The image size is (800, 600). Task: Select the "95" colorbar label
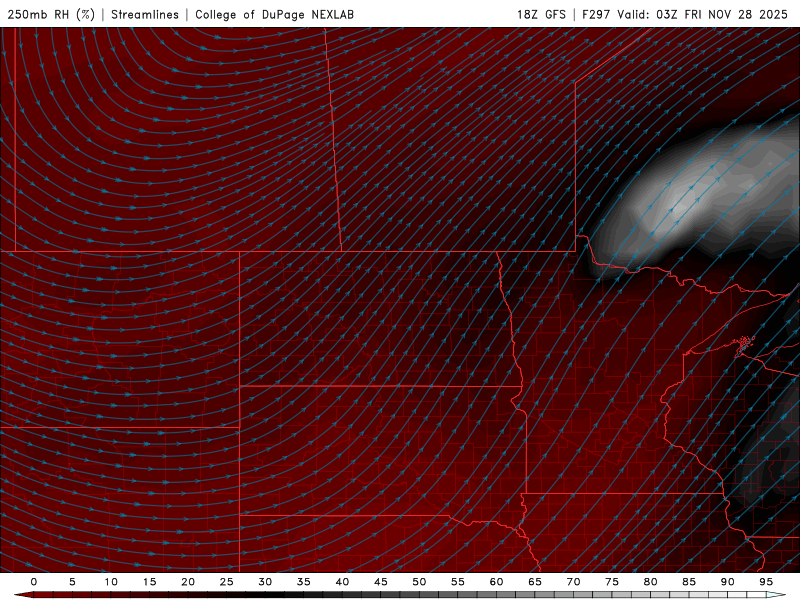(x=766, y=582)
